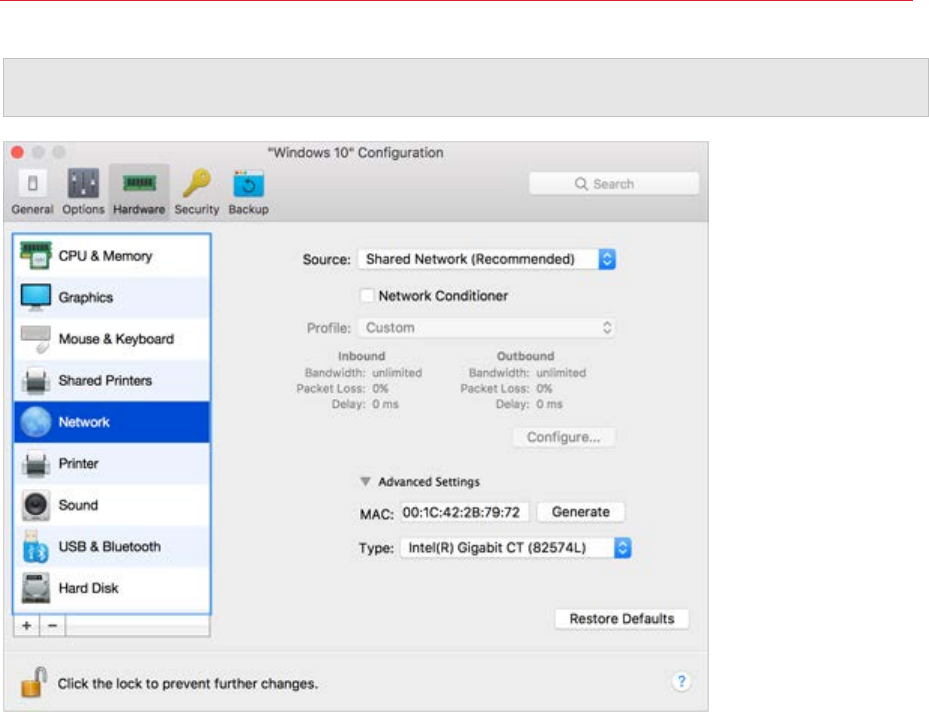The image size is (929, 712).
Task: Select Mouse & Keyboard in the list
Action: click(x=112, y=339)
